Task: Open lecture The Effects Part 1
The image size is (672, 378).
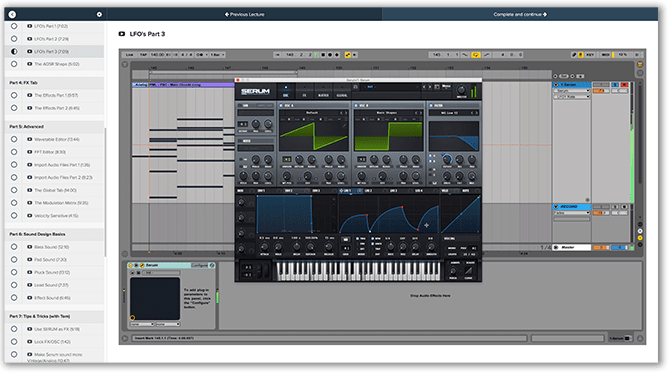Action: coord(56,95)
